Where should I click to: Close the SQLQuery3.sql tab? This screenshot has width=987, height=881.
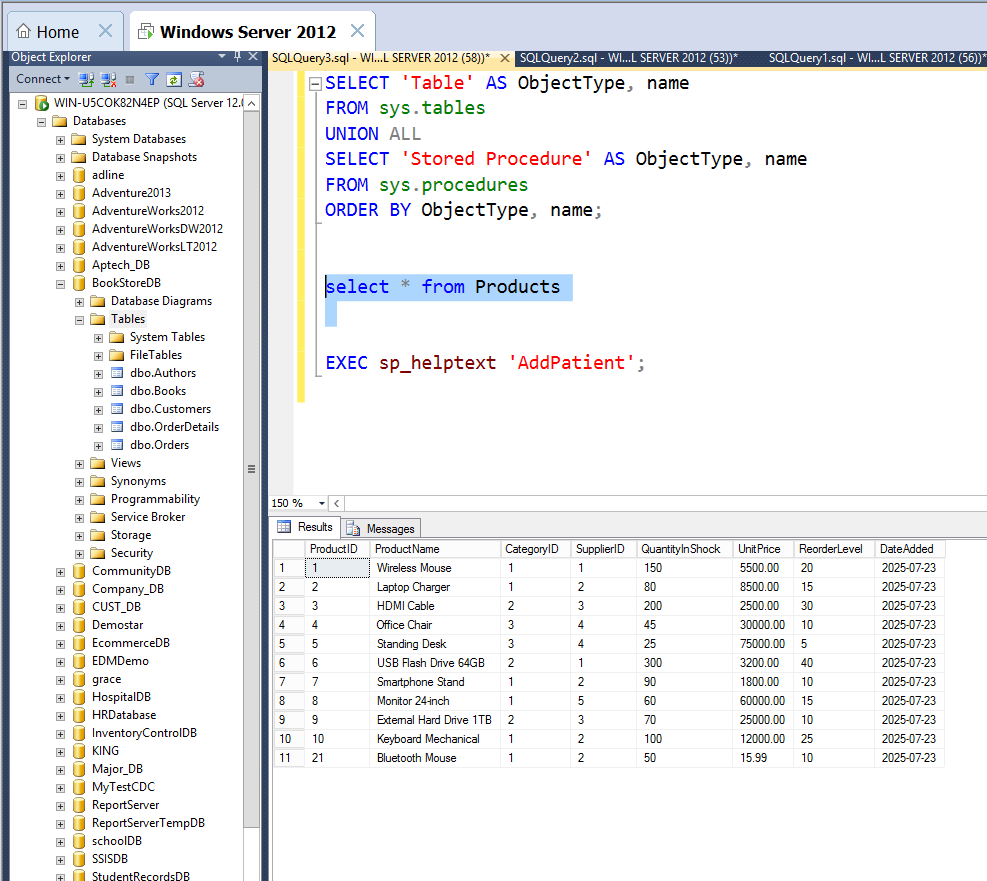[504, 57]
